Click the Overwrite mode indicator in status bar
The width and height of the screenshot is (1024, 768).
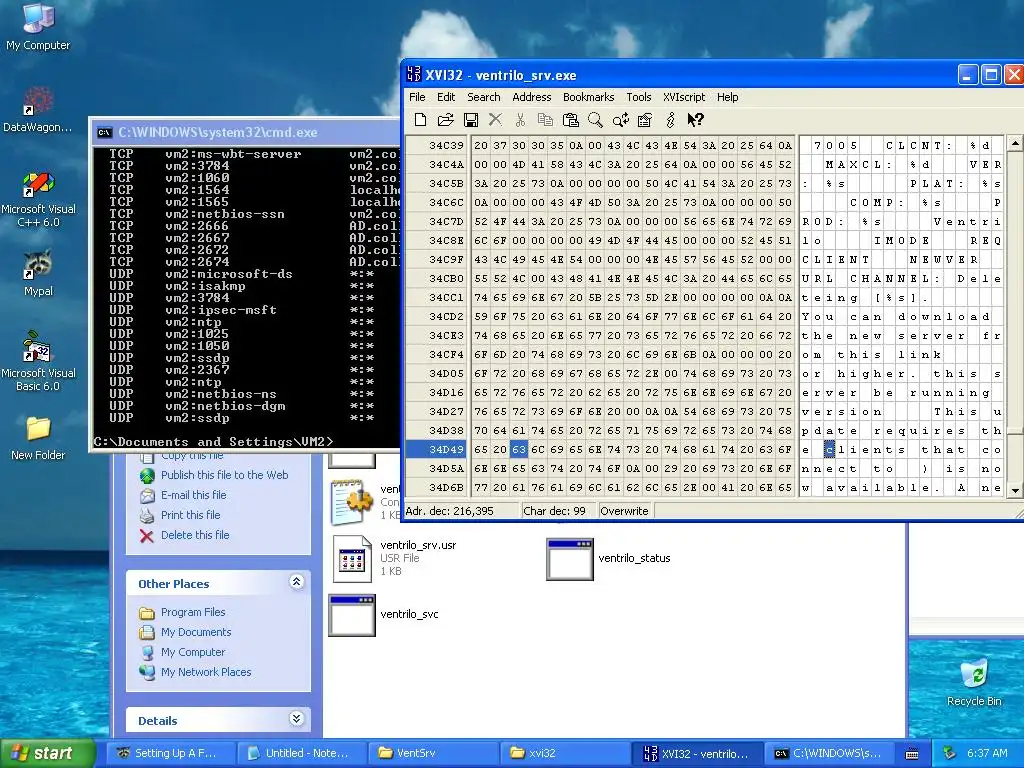624,511
